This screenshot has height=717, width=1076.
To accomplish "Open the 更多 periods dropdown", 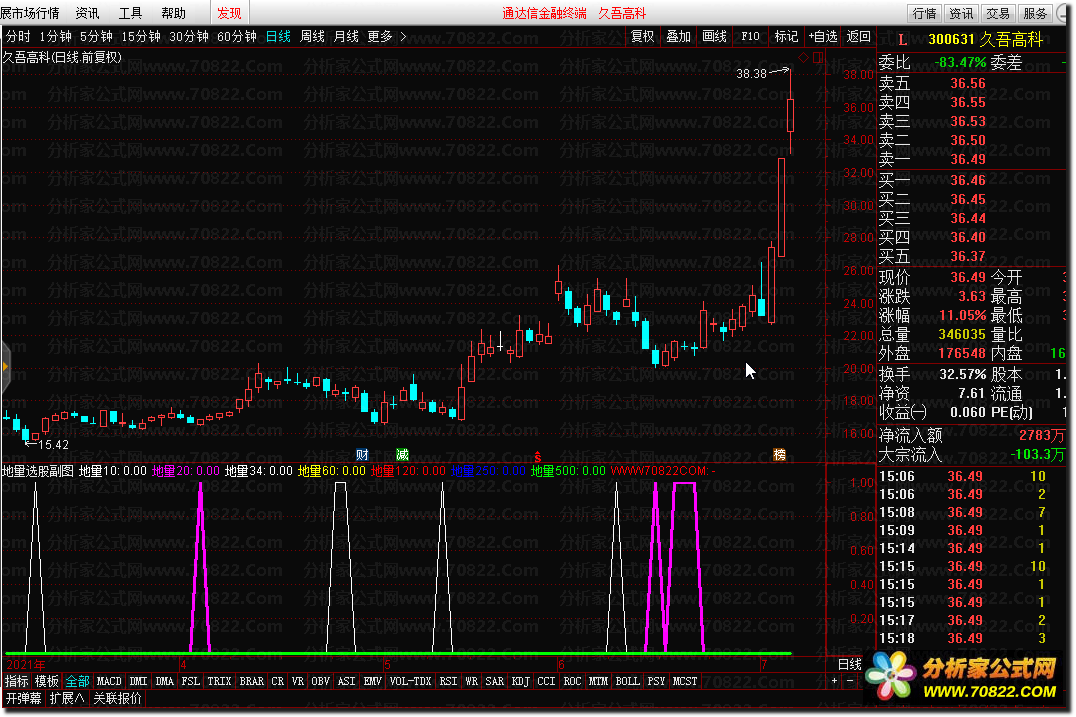I will click(x=379, y=36).
